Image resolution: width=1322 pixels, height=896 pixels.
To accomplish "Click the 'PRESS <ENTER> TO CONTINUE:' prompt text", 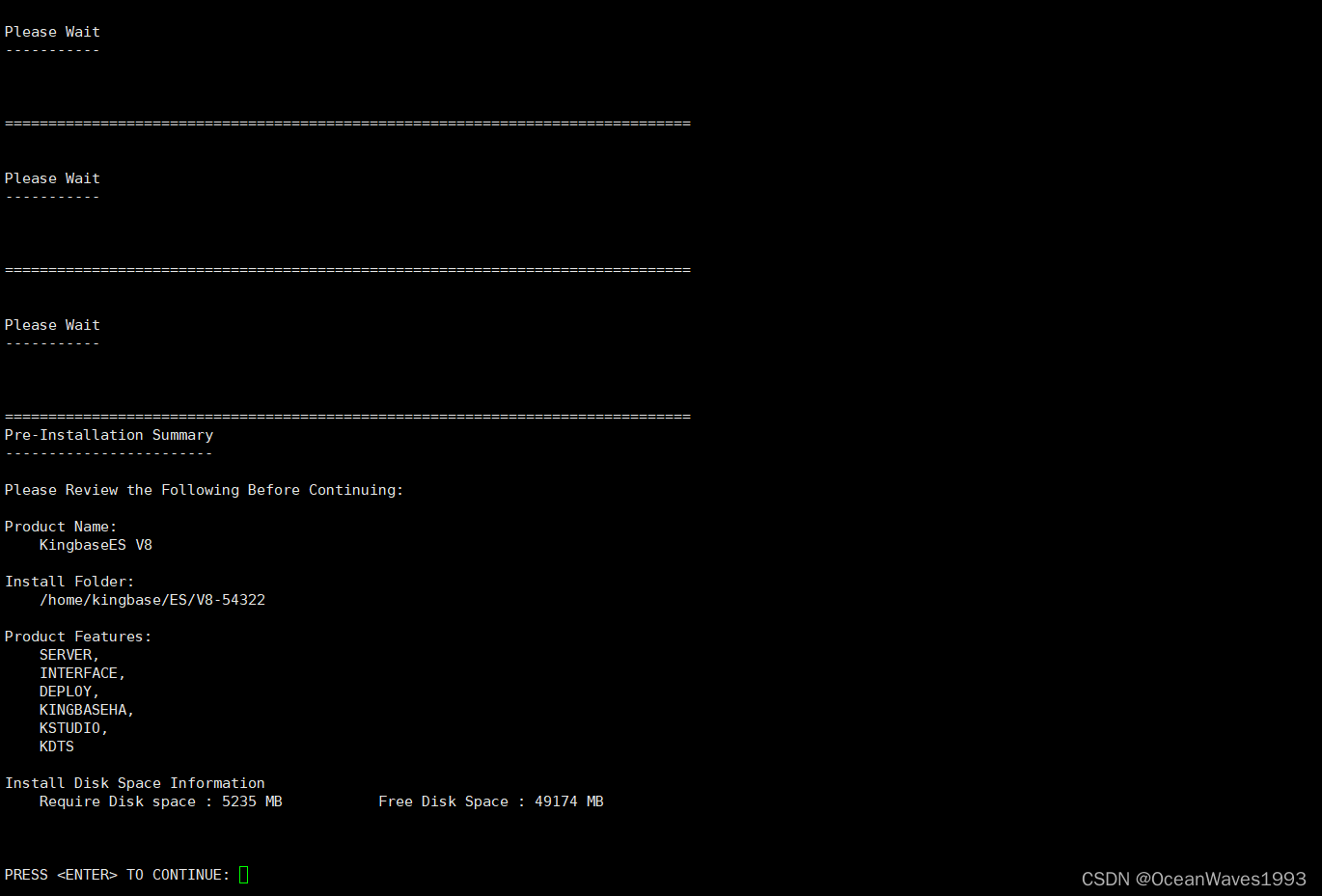I will point(118,875).
